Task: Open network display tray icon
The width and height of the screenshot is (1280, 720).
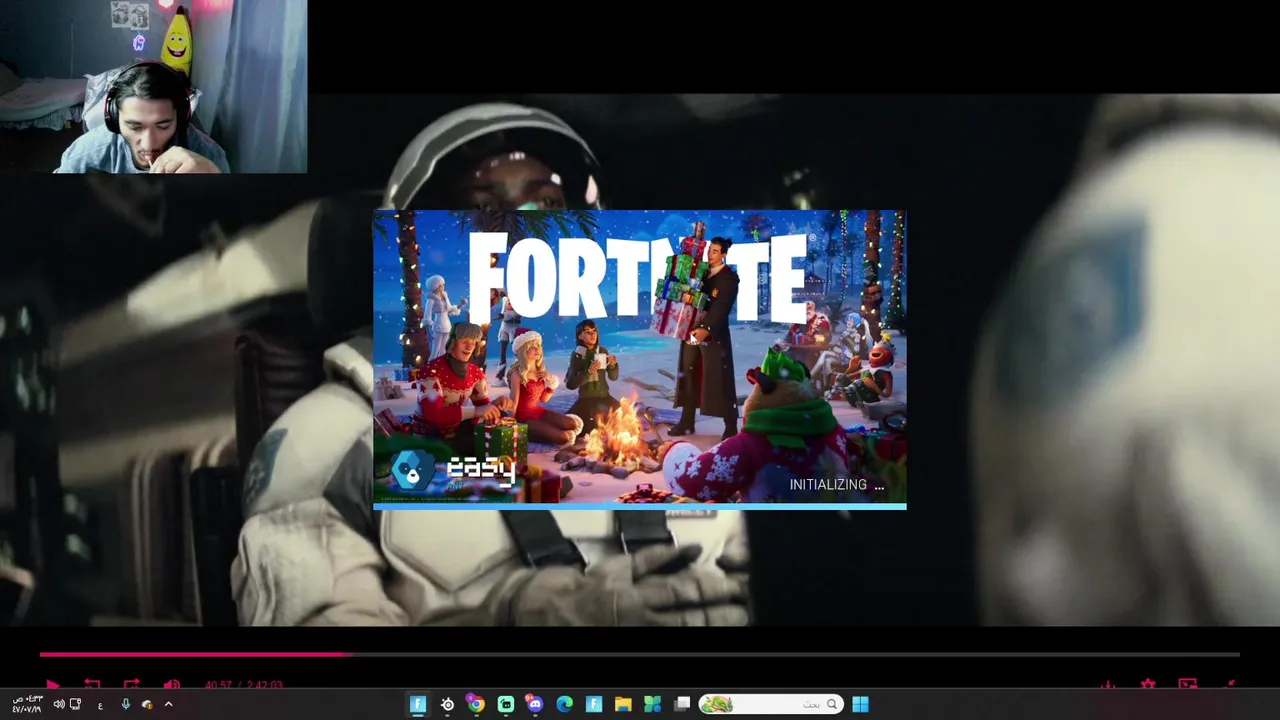Action: [75, 704]
